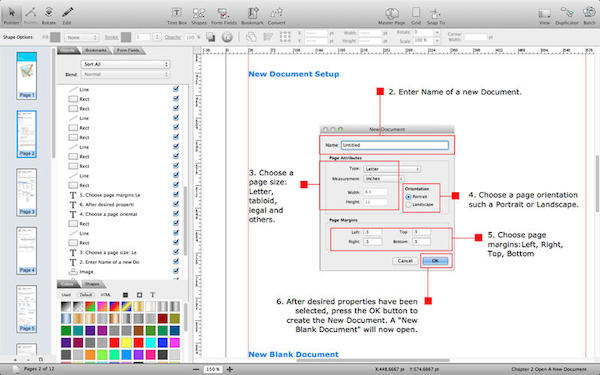Click the zoom out minus icon
Viewport: 600px width, 375px height.
[196, 369]
